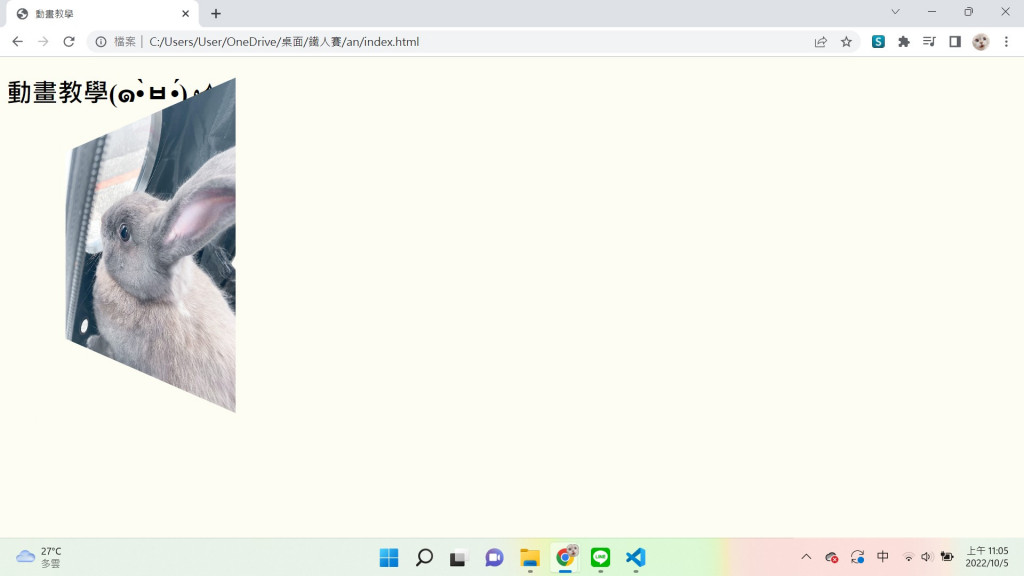Open Task View from taskbar
The height and width of the screenshot is (576, 1024).
tap(459, 558)
